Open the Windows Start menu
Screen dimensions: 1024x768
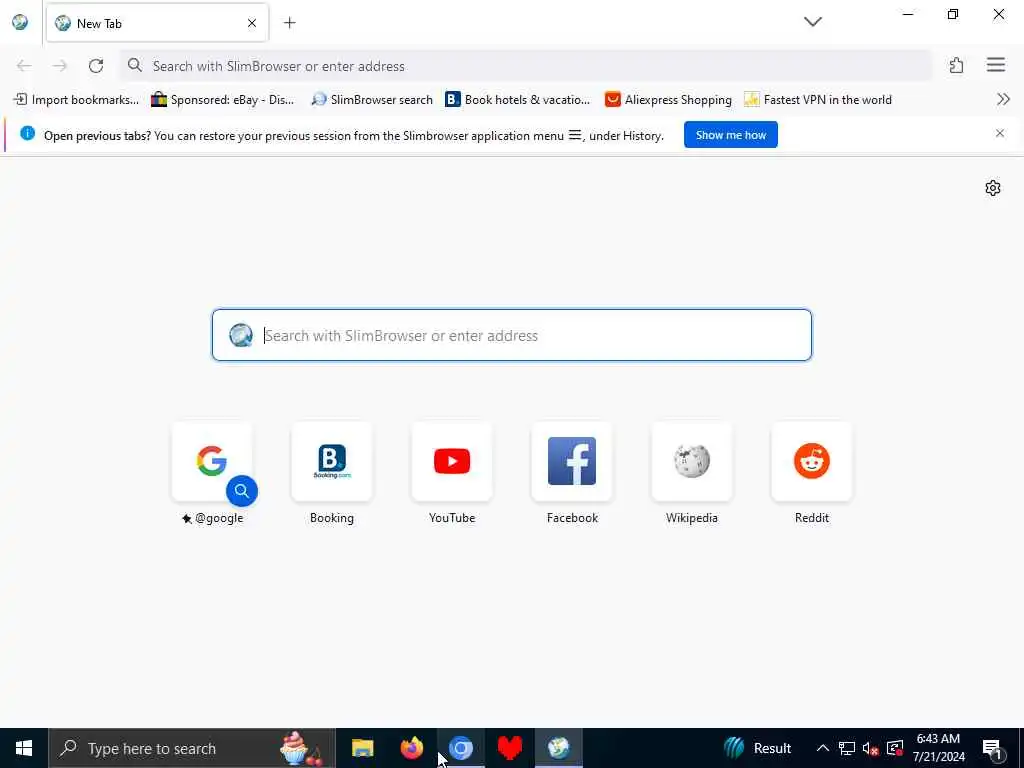24,748
